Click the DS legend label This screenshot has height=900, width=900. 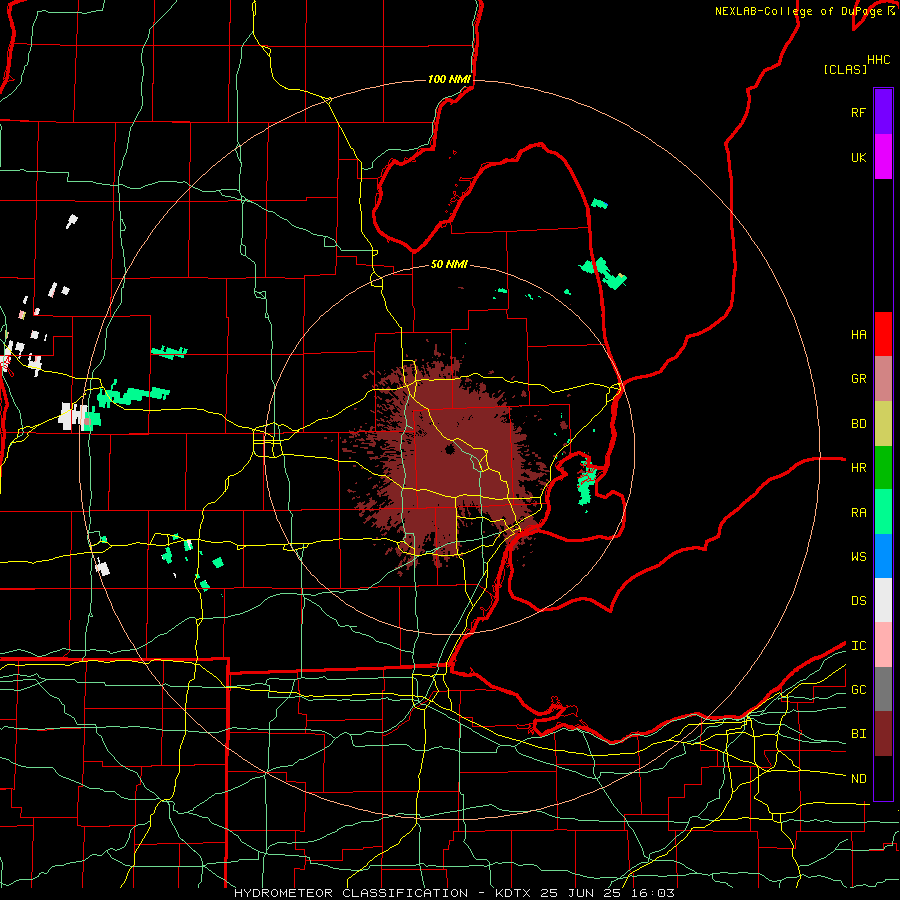pyautogui.click(x=858, y=601)
